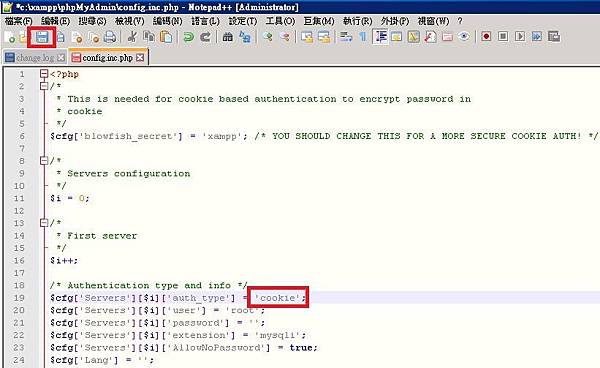Click the 'cookie' auth_type value

(277, 298)
